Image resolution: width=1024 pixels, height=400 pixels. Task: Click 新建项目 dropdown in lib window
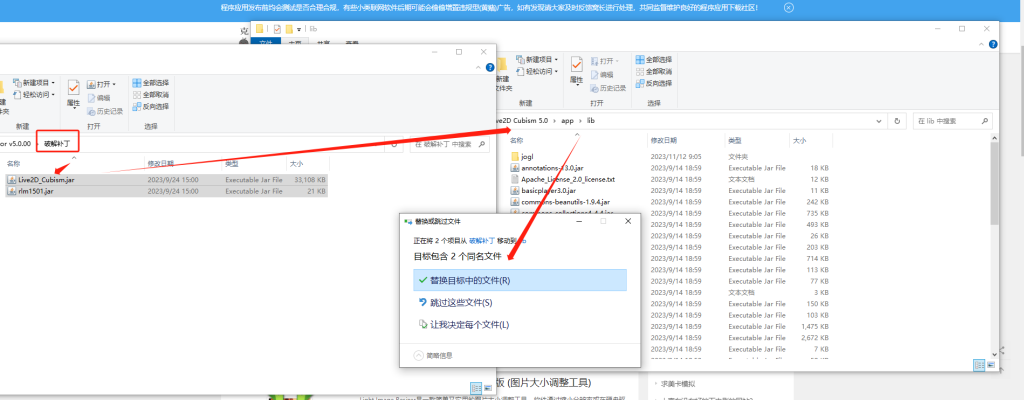click(536, 59)
